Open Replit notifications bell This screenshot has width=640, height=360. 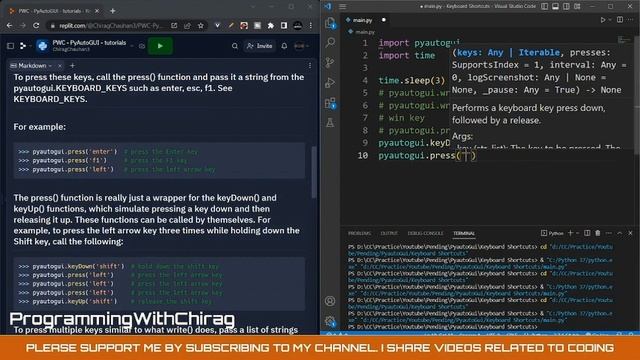(x=284, y=46)
